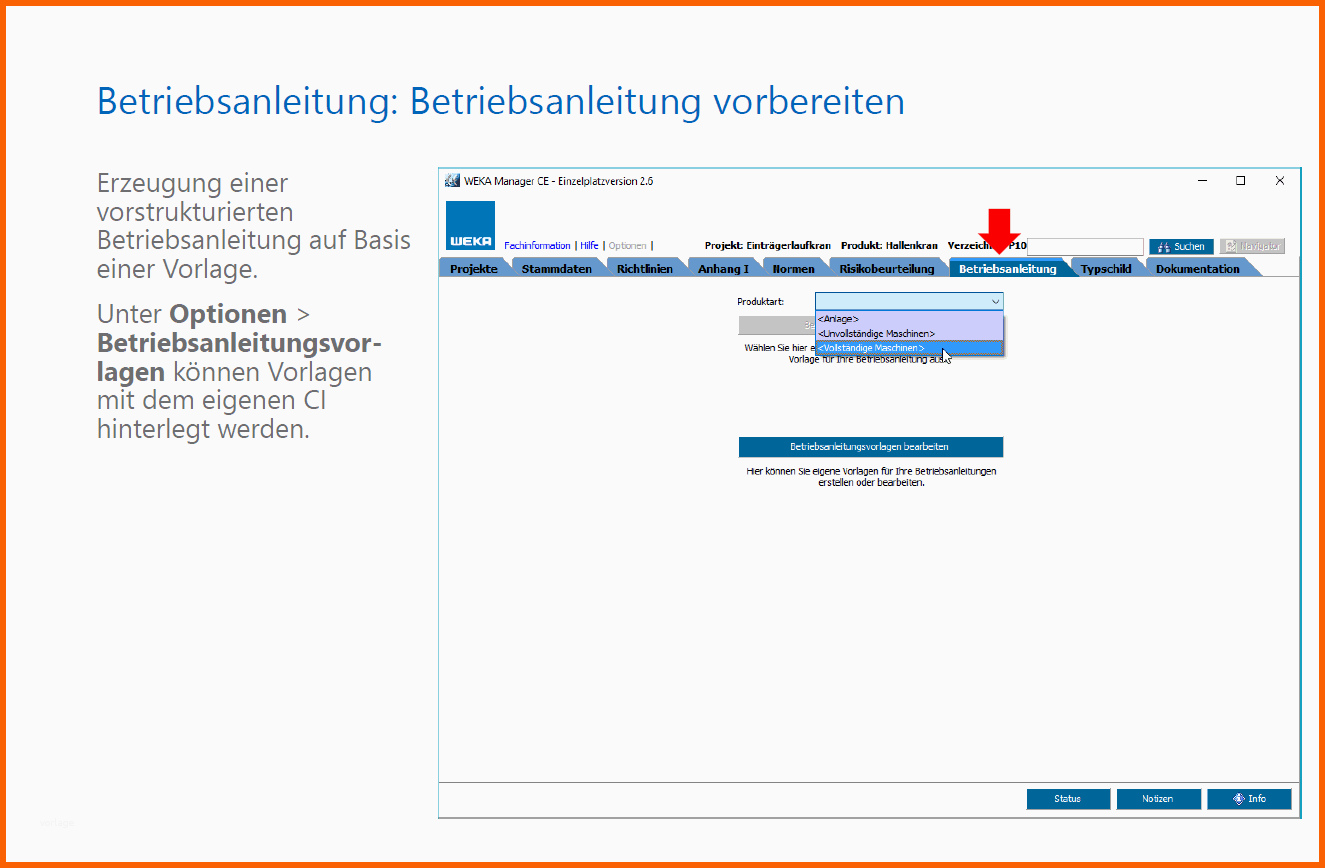Click the WEKA logo in the header
The image size is (1325, 868).
point(470,225)
